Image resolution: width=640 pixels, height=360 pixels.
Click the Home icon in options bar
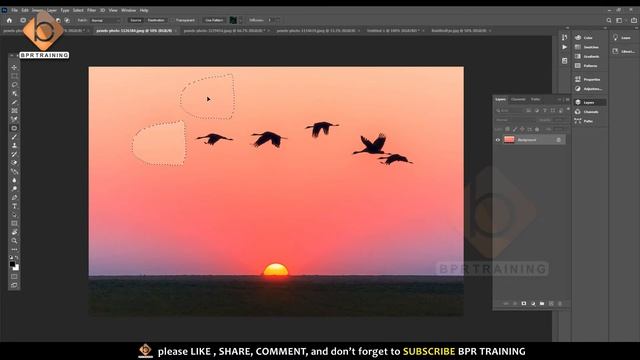click(x=9, y=20)
